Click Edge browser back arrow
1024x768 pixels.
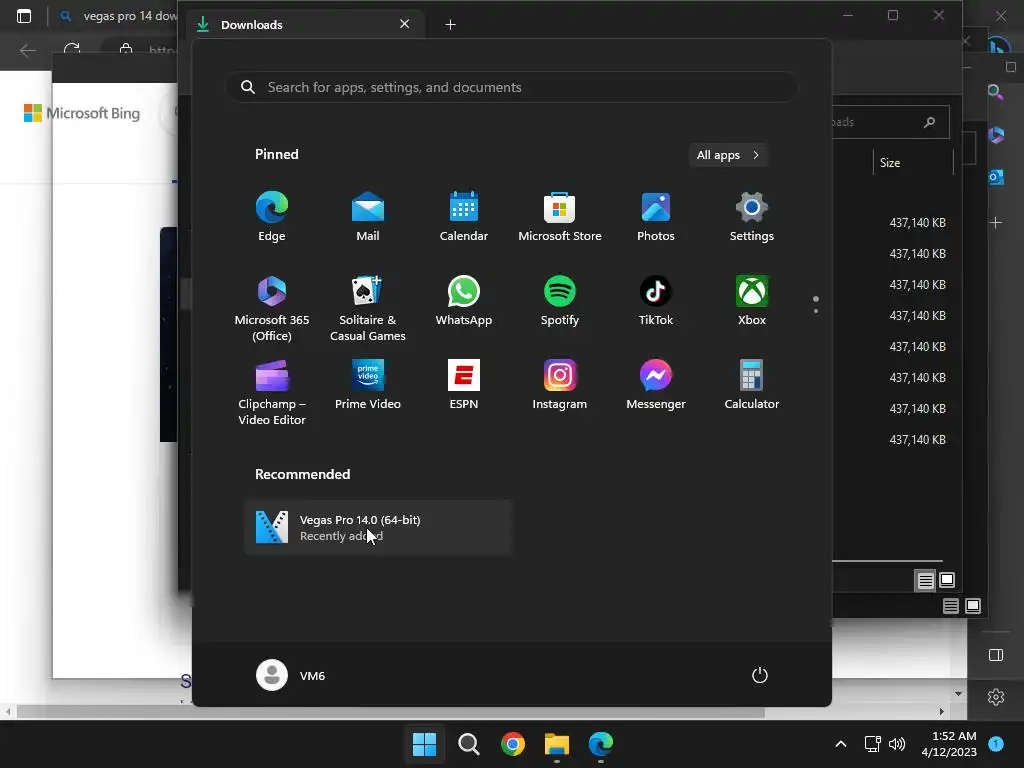tap(27, 50)
